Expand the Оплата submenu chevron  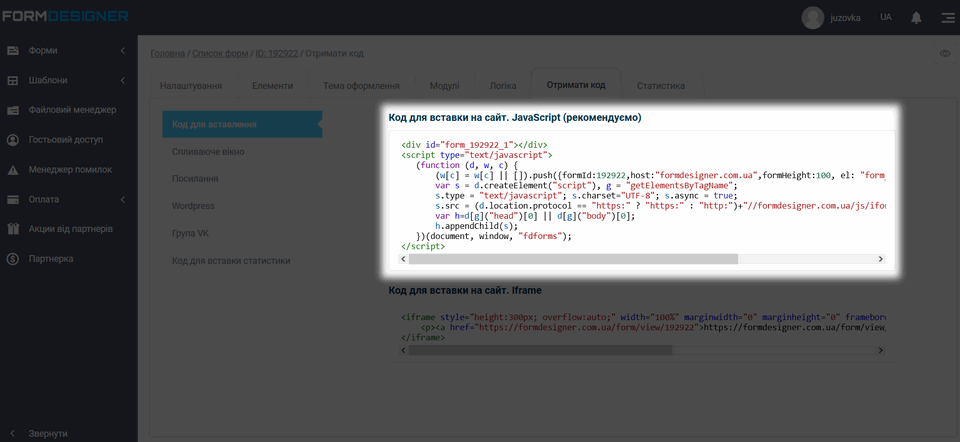[122, 200]
